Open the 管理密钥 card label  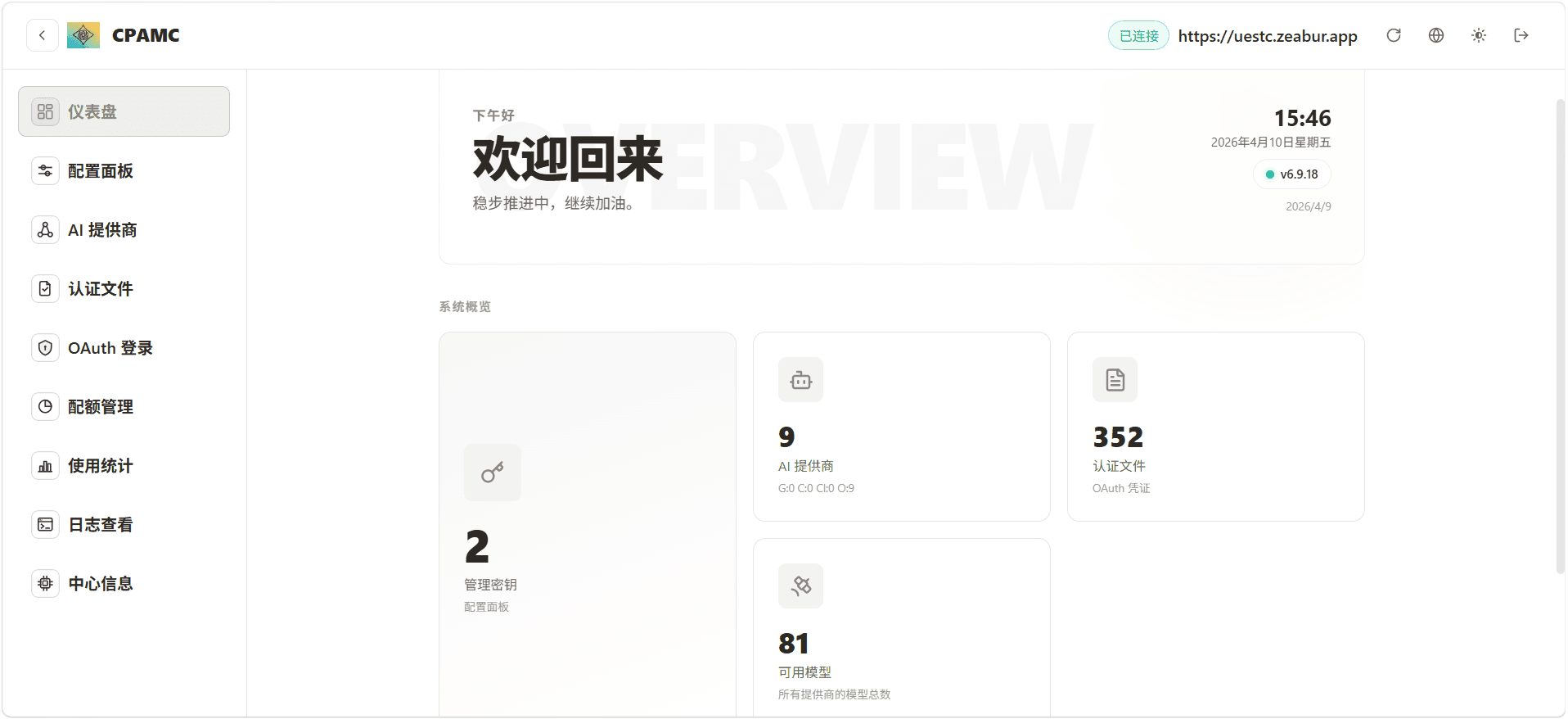490,585
